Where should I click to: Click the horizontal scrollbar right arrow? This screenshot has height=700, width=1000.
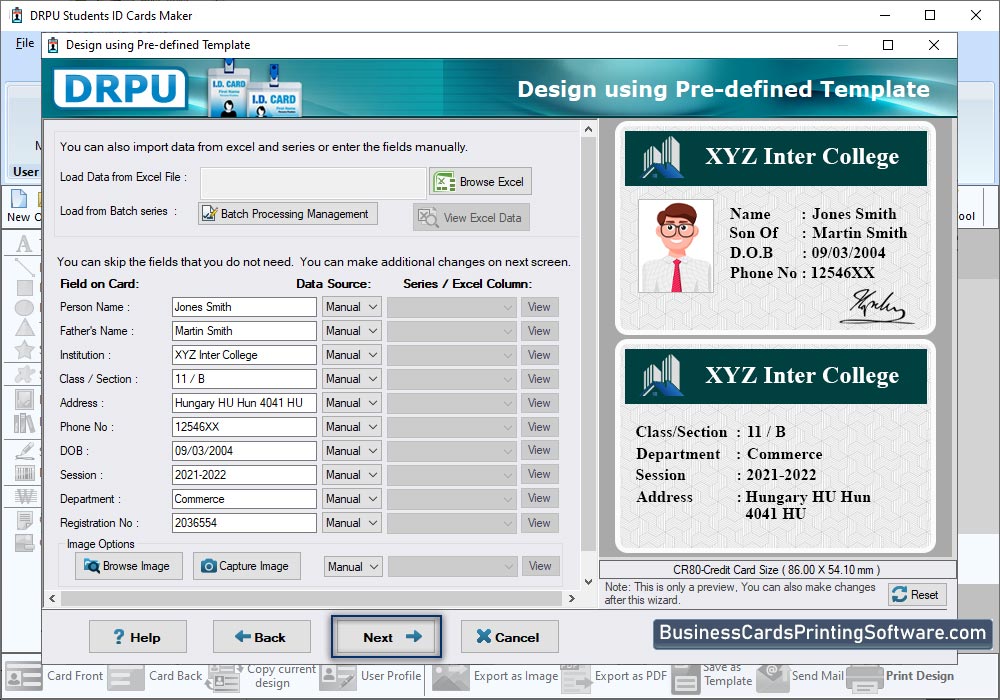[571, 598]
